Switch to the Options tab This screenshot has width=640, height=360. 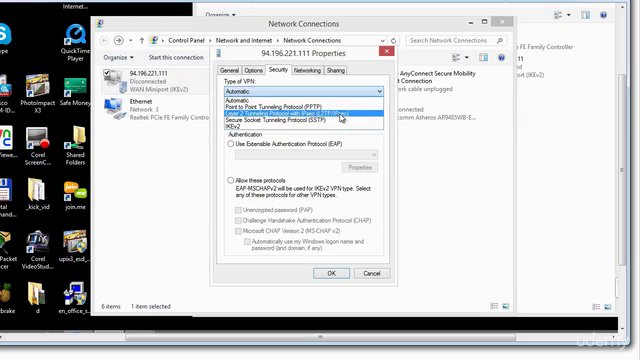[253, 70]
